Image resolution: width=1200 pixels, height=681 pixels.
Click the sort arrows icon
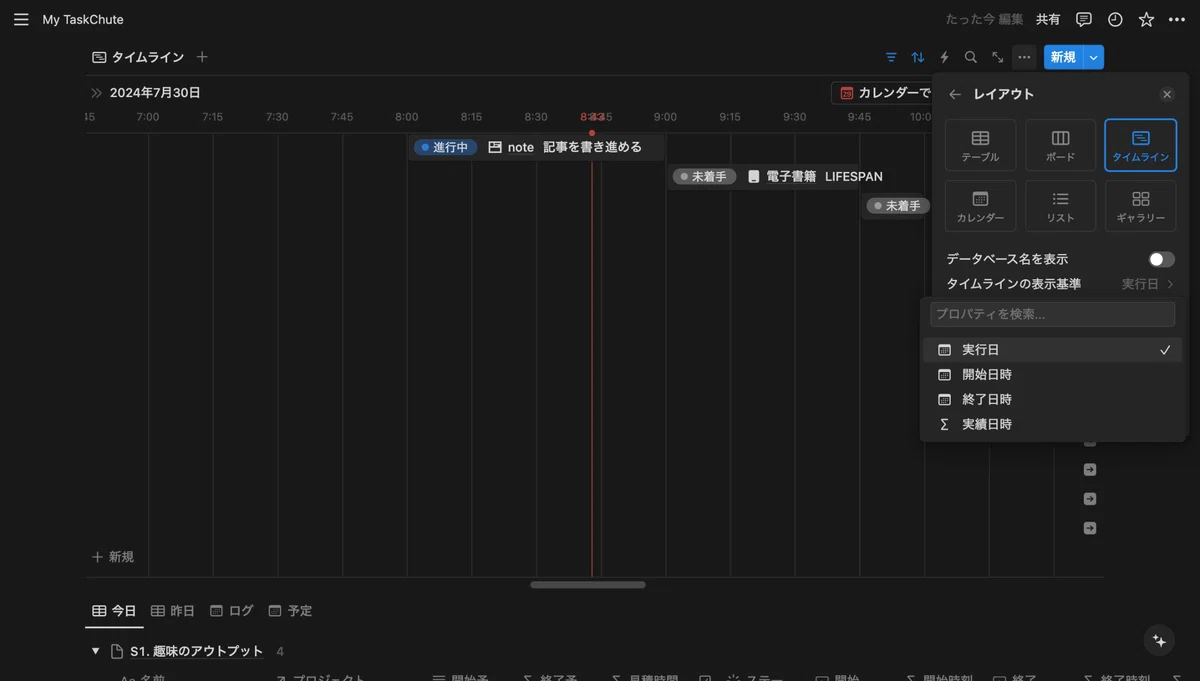[x=918, y=57]
